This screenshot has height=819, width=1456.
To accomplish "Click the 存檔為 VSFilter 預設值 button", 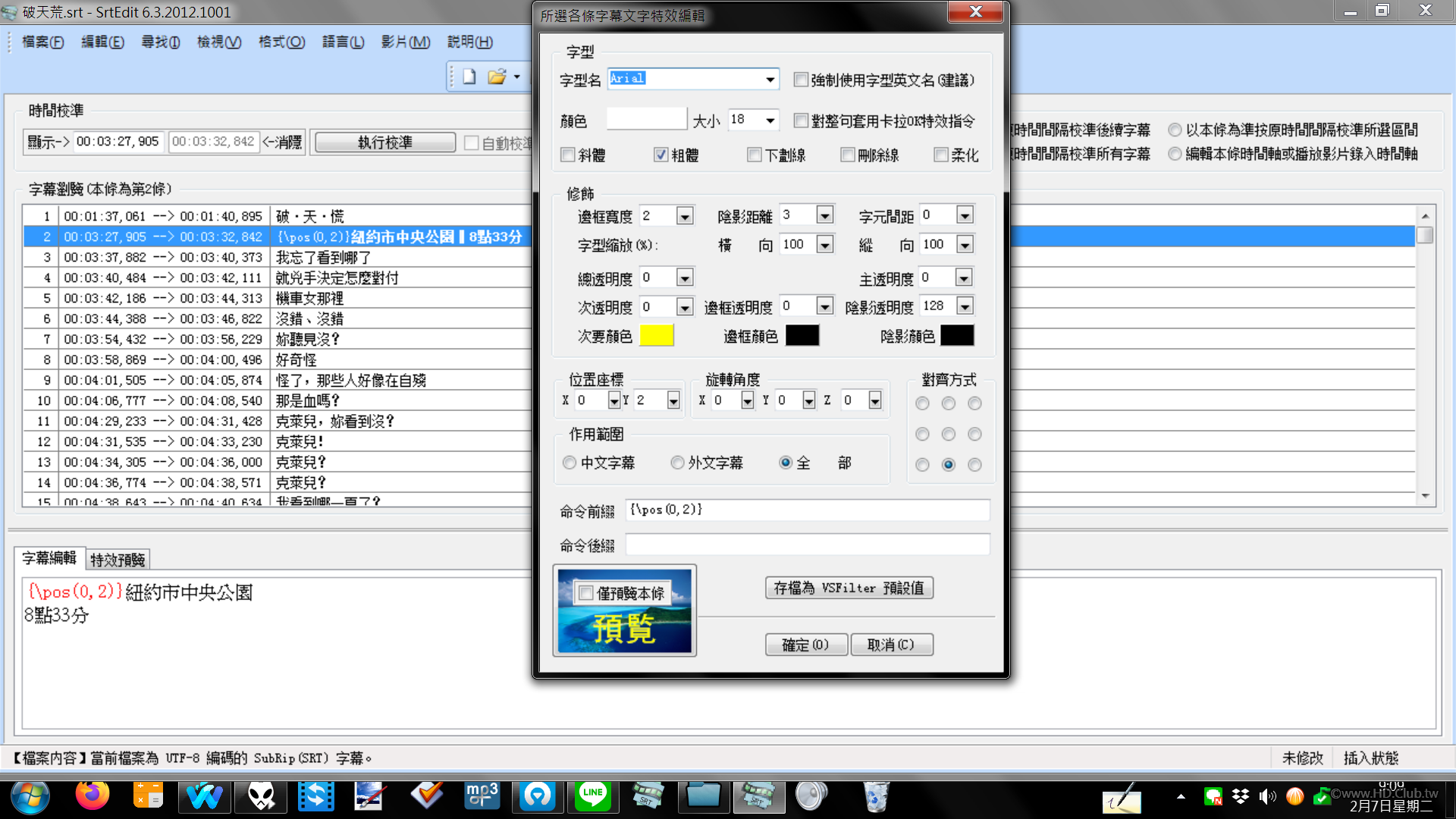I will (849, 588).
